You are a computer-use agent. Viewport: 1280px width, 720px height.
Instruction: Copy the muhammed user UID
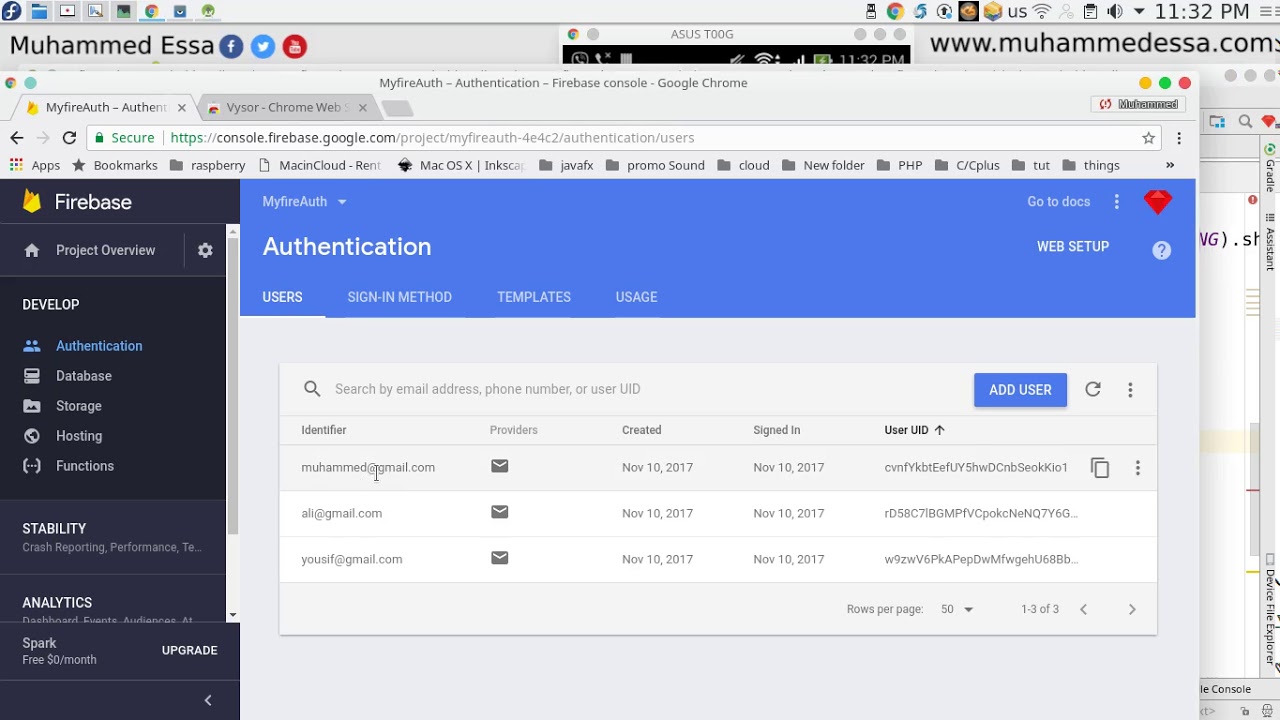click(x=1100, y=468)
